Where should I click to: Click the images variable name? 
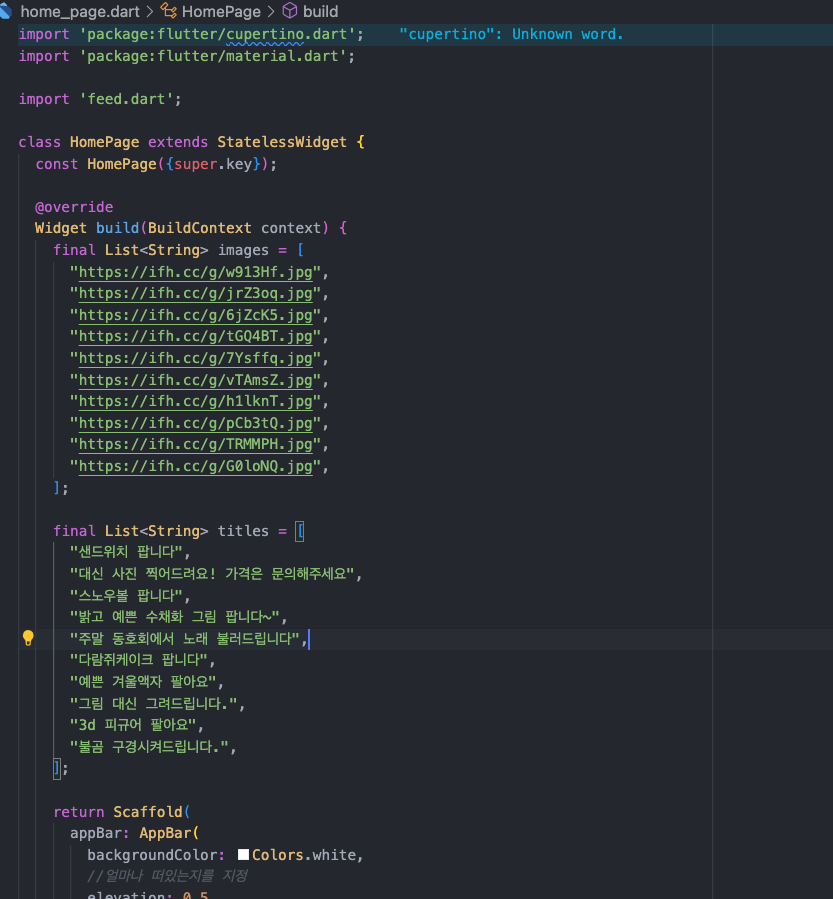243,250
